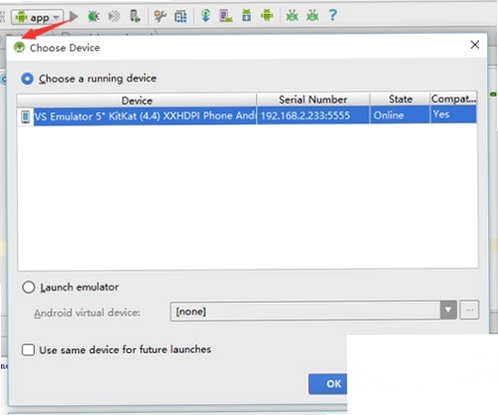Open the AVD Manager phone icon
This screenshot has width=498, height=415.
226,16
